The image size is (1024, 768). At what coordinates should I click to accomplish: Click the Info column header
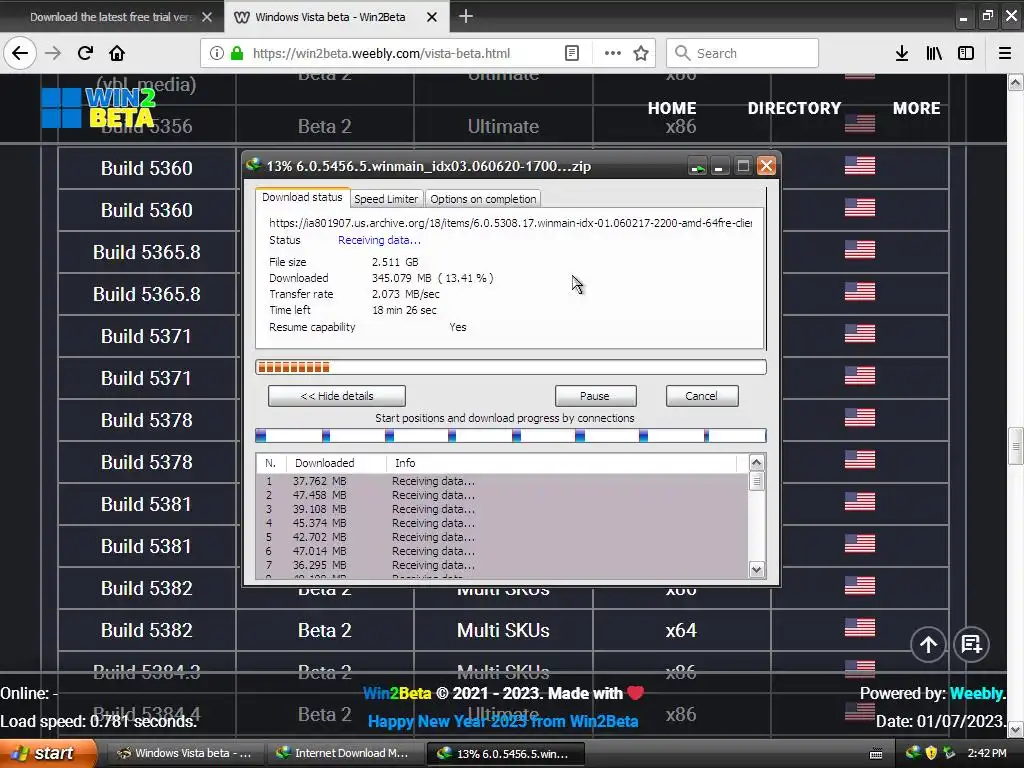[562, 463]
